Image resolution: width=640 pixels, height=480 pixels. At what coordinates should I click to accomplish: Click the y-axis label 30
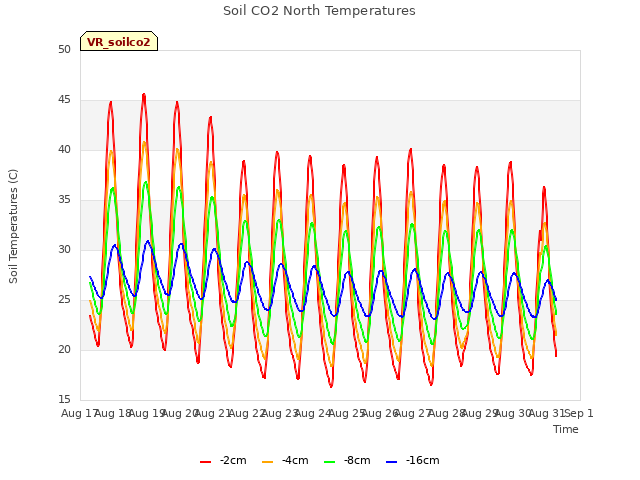(x=64, y=249)
